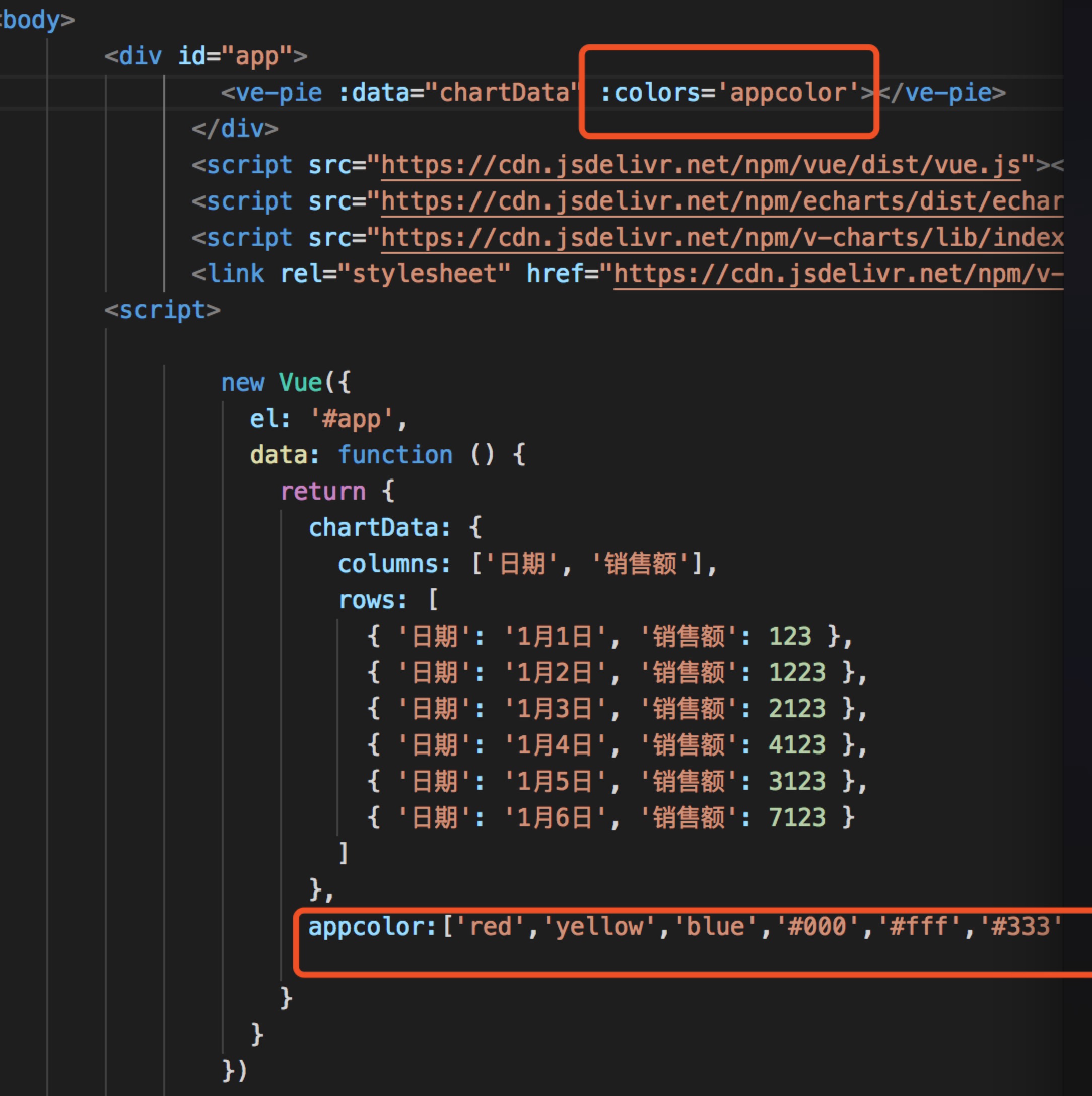Click the body tag at top

[37, 20]
